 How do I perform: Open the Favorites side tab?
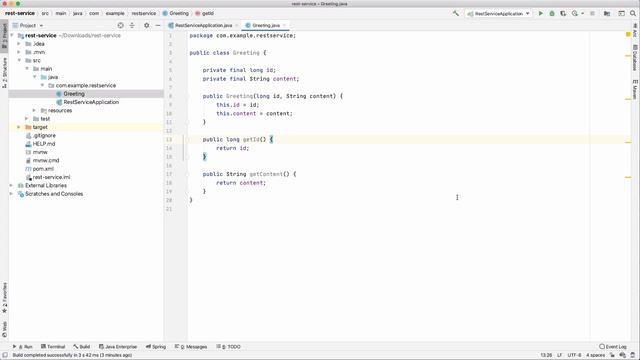coord(4,298)
